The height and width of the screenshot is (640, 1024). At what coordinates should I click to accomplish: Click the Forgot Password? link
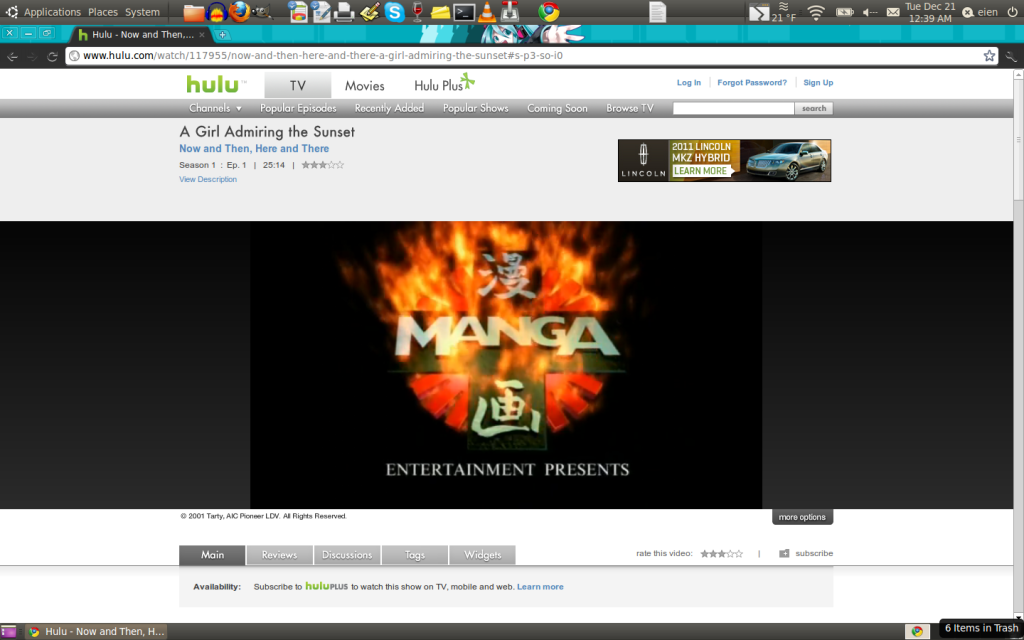[752, 82]
